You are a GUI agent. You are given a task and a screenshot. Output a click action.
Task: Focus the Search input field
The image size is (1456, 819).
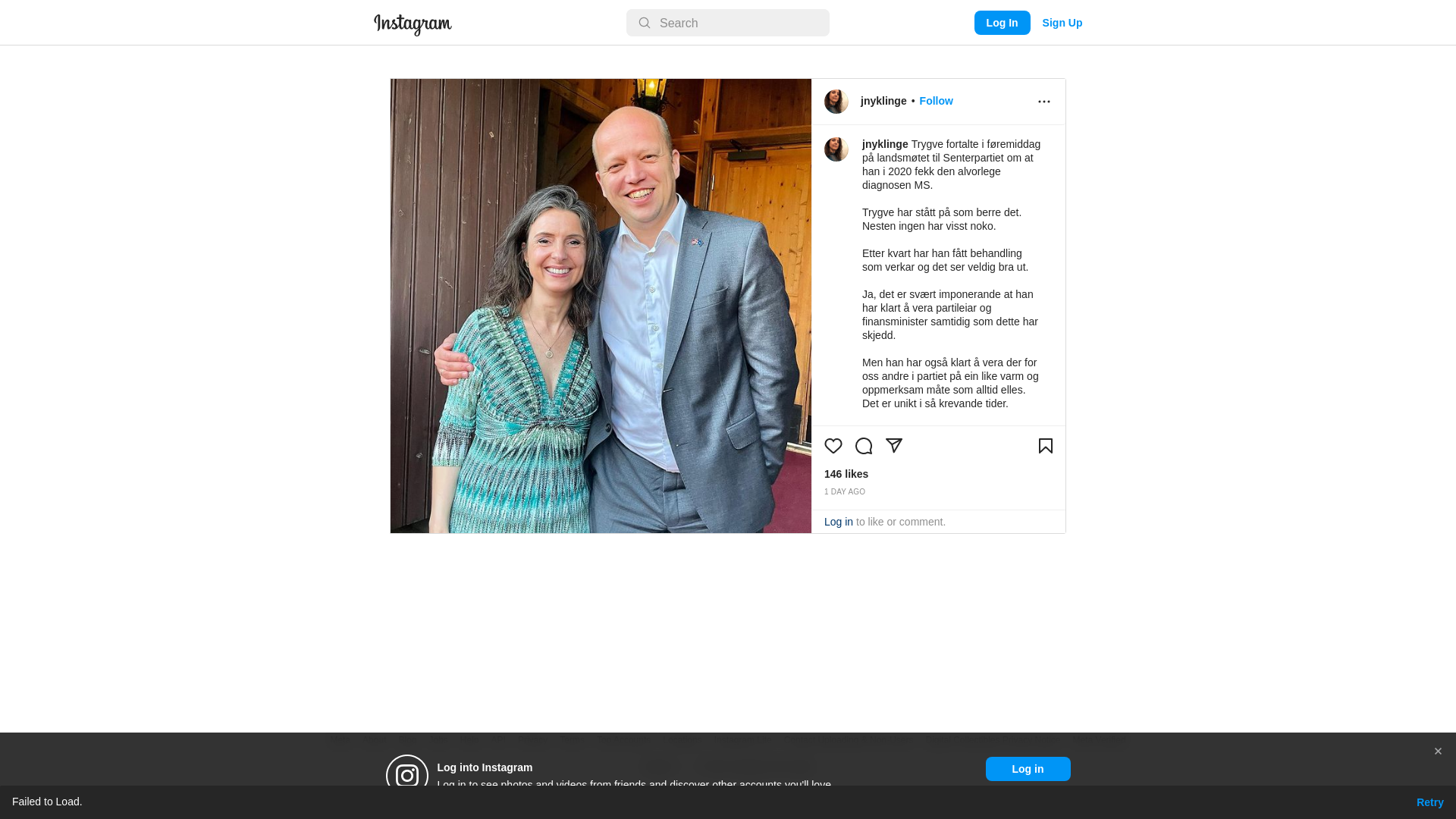[728, 23]
